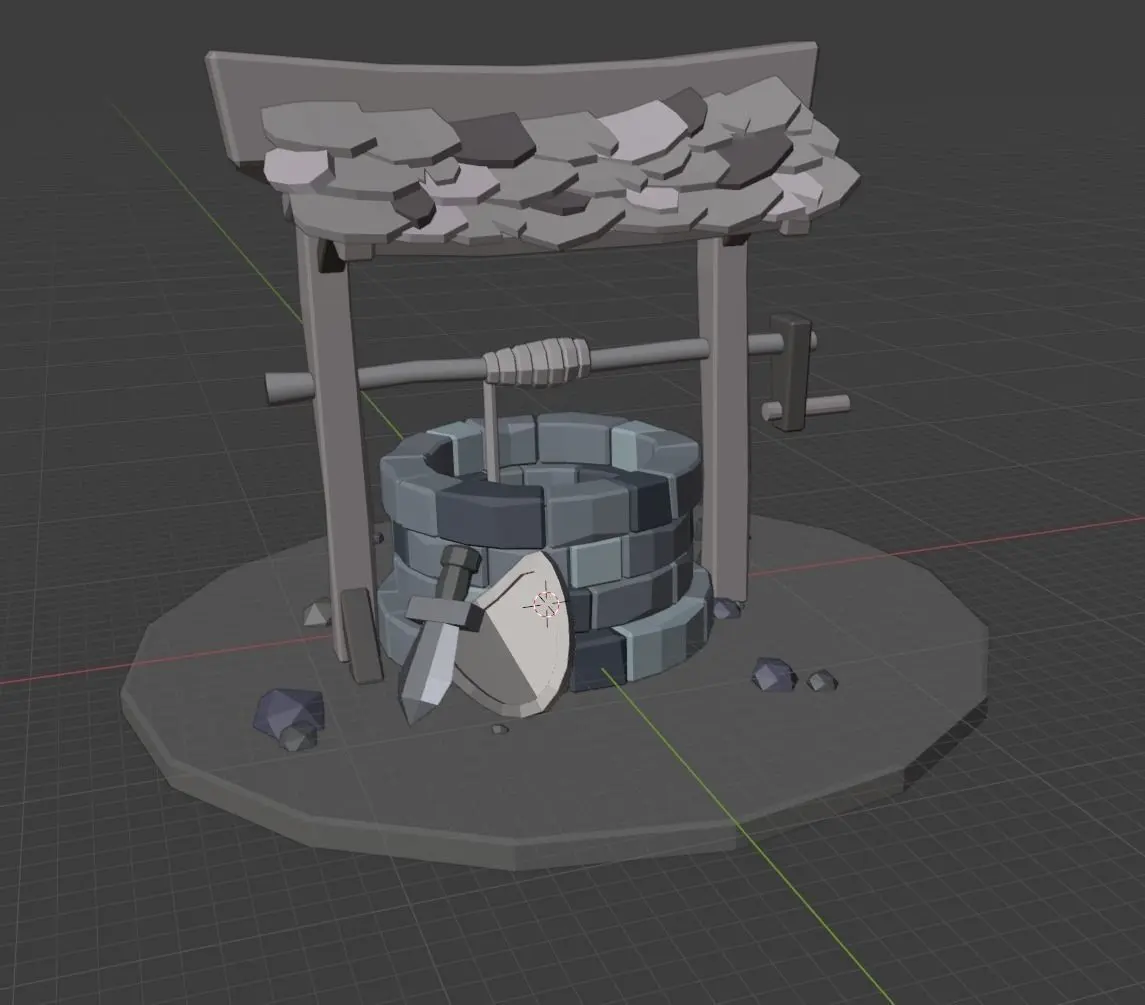
Task: Select the crank handle block on the axle
Action: (x=792, y=371)
